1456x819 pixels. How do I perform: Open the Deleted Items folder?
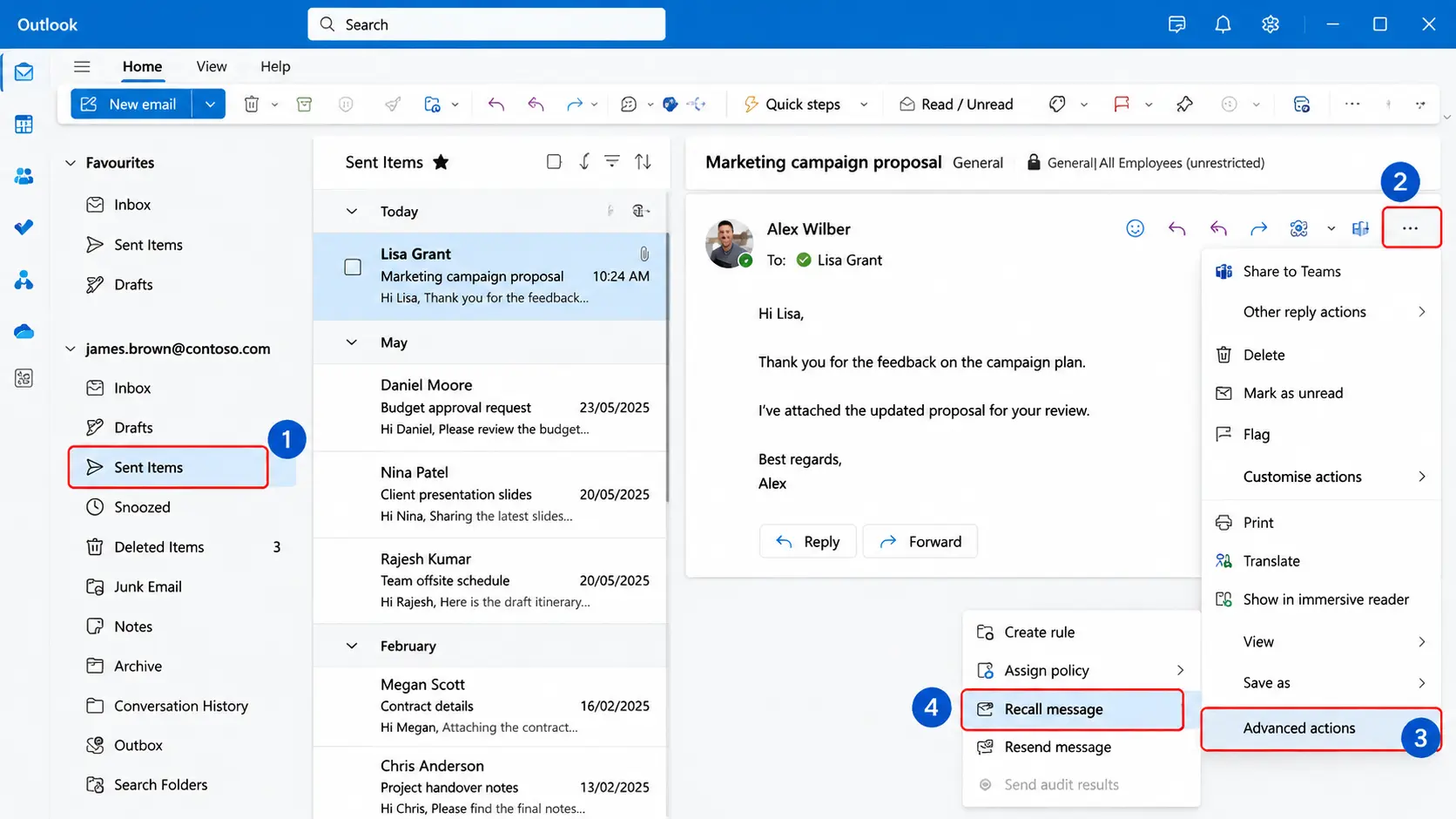(183, 547)
